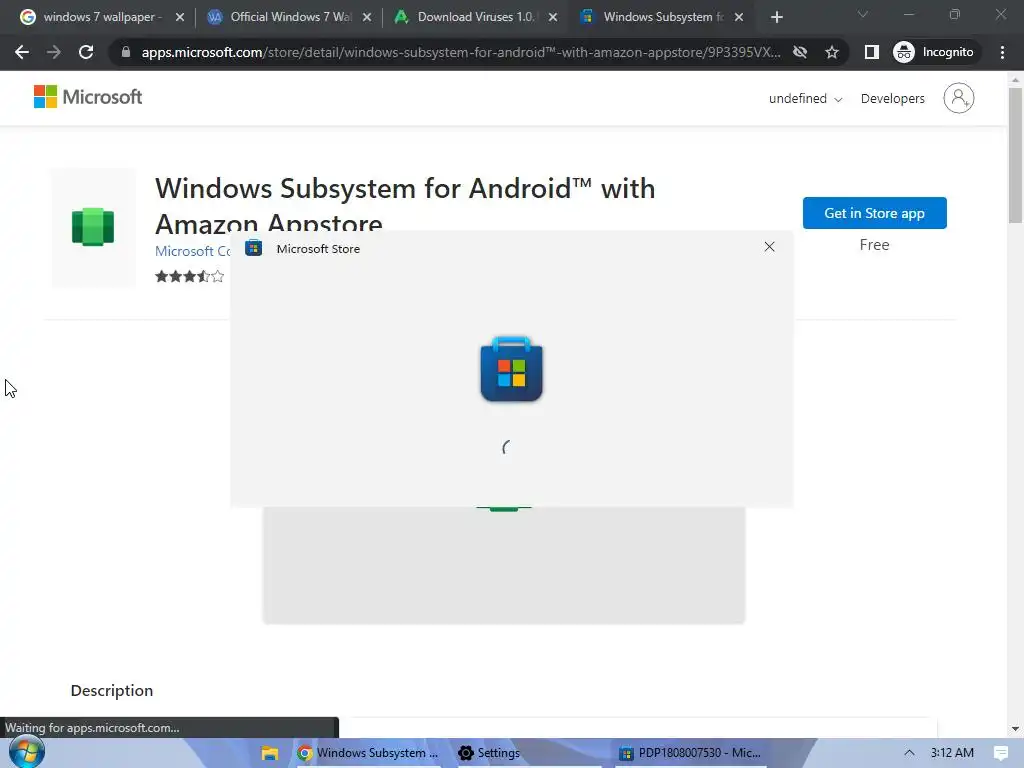Click the browser forward arrow
Image resolution: width=1024 pixels, height=768 pixels.
(x=54, y=52)
